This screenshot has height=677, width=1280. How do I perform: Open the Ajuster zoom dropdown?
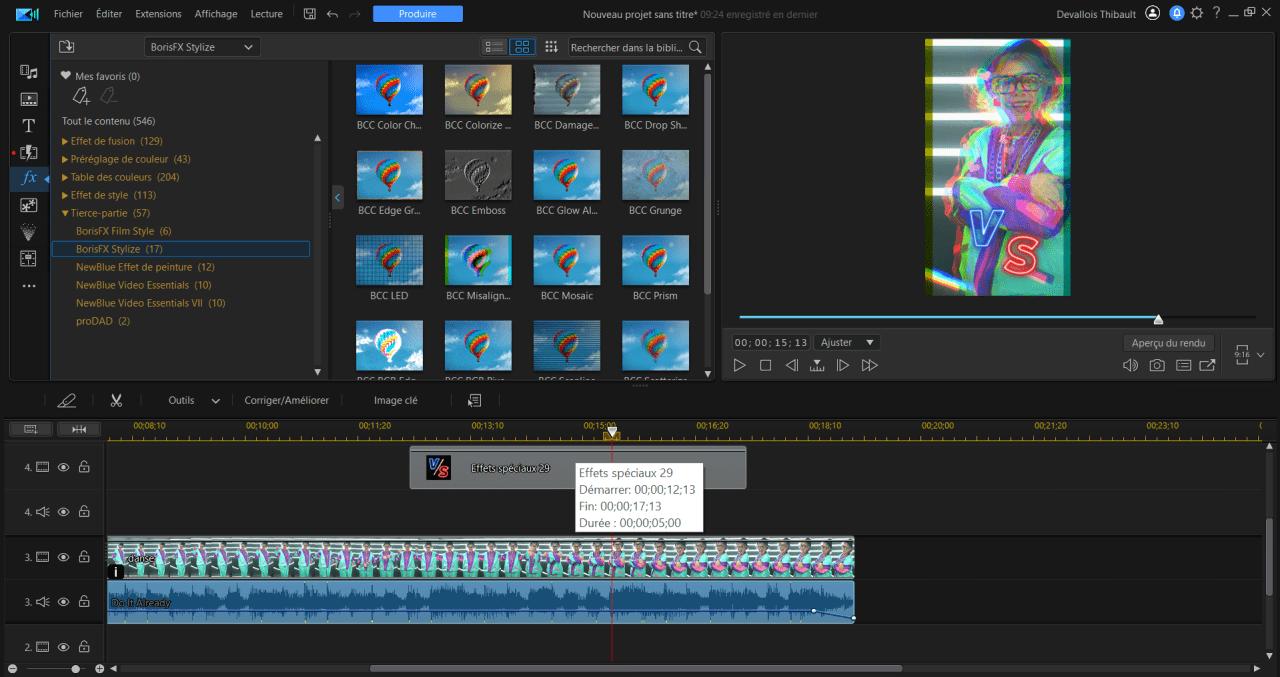click(x=847, y=342)
